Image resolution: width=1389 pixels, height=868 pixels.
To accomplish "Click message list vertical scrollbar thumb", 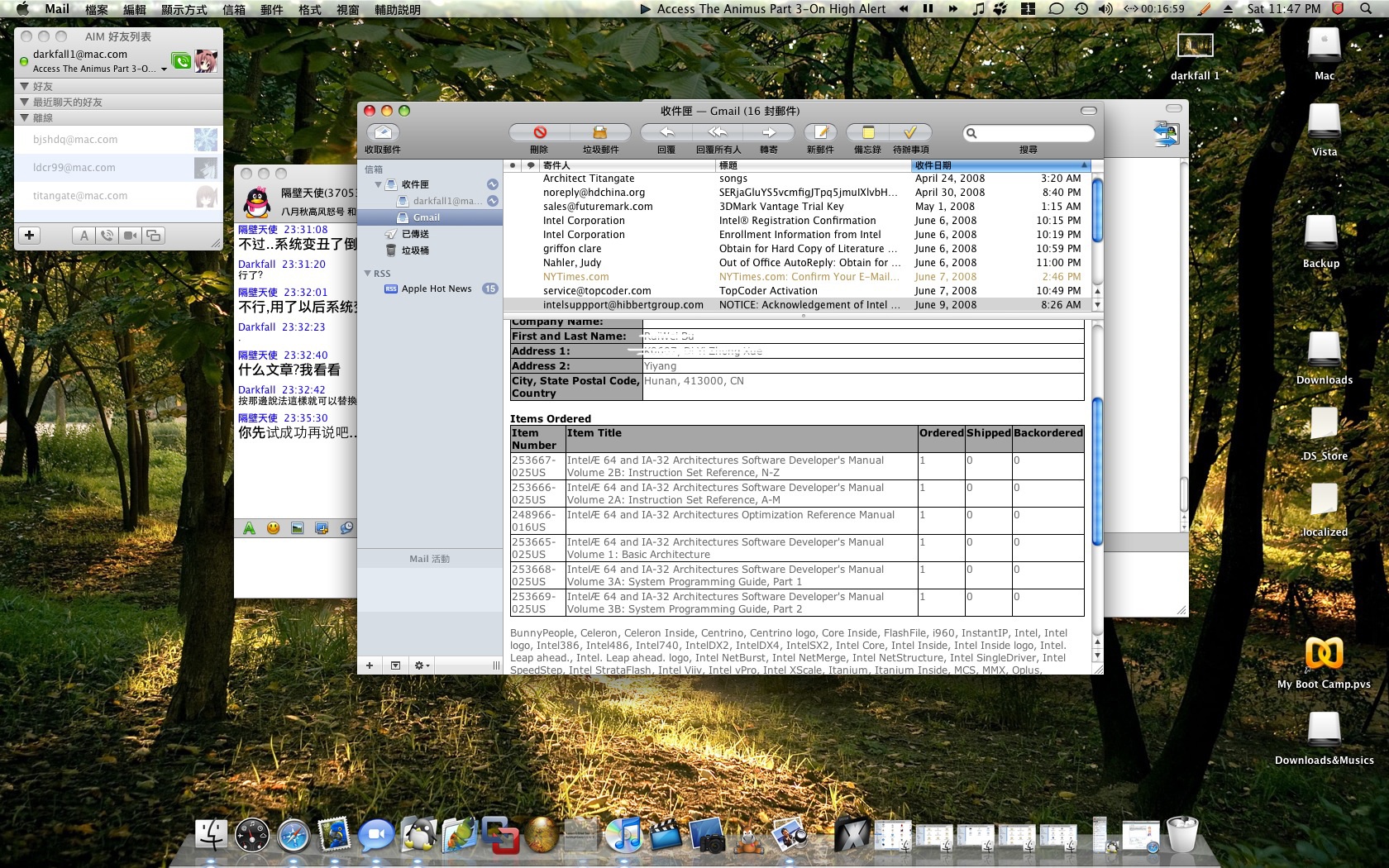I will click(x=1097, y=211).
